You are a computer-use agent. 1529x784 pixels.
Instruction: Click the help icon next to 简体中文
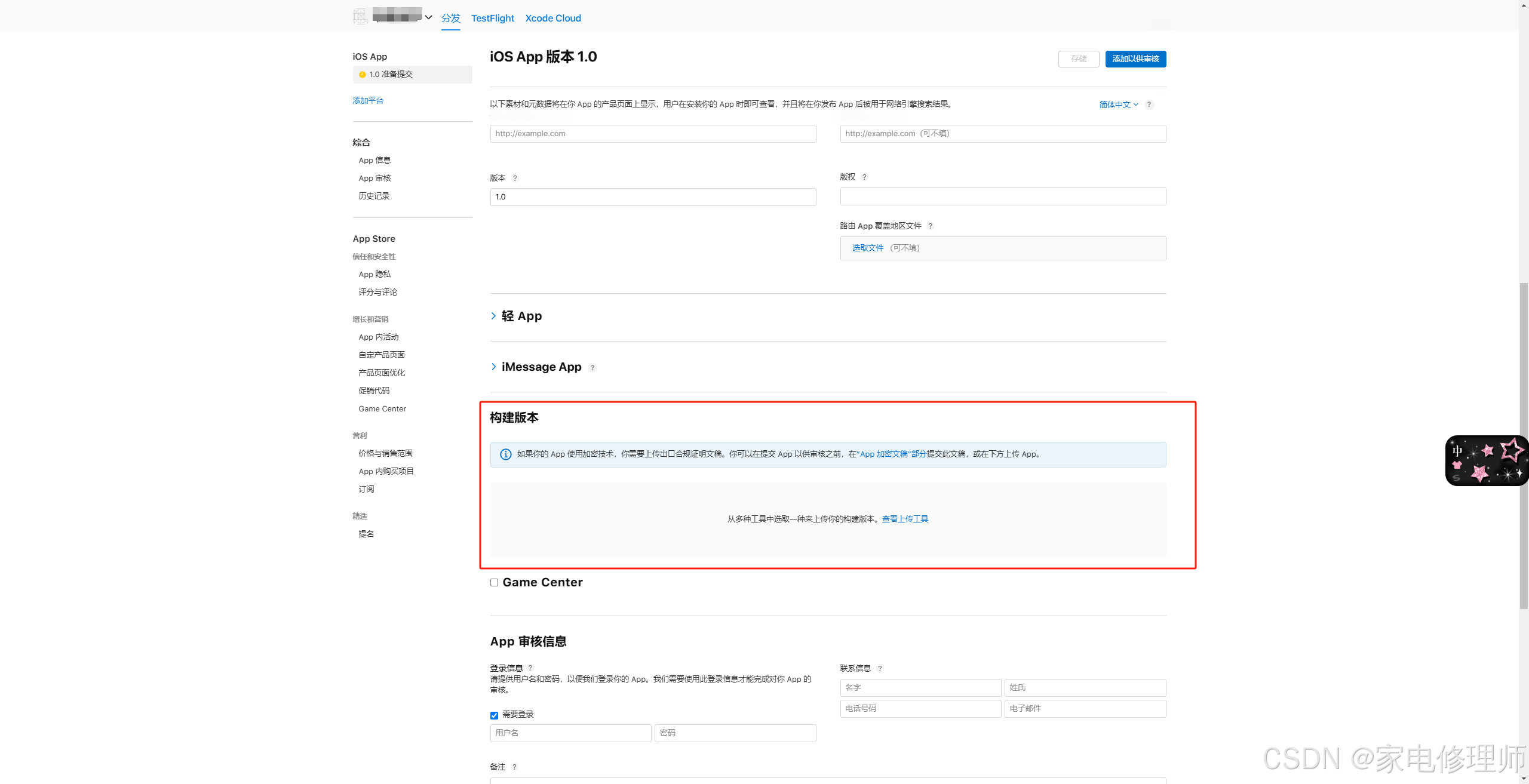tap(1149, 104)
